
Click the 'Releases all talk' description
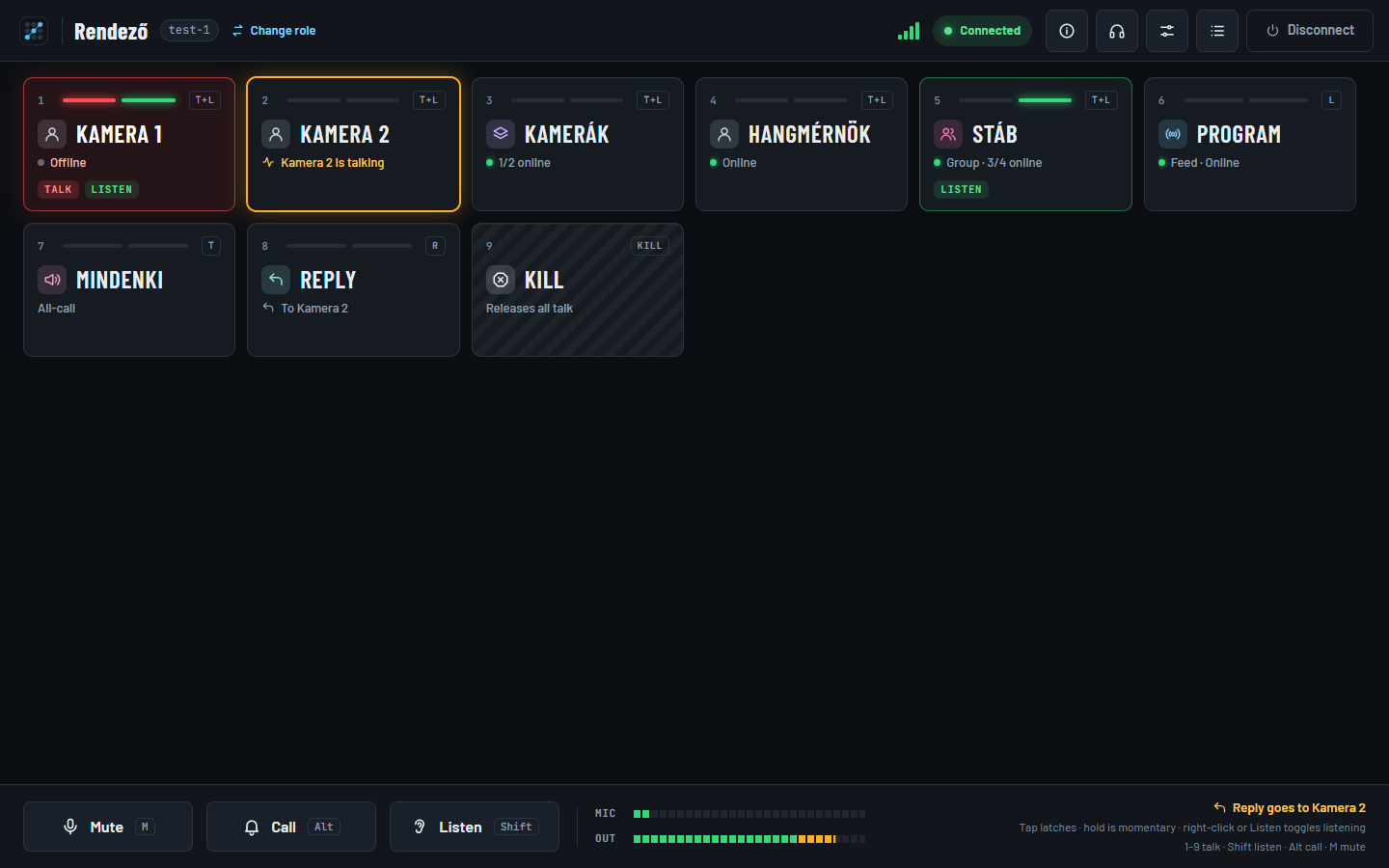[x=530, y=309]
